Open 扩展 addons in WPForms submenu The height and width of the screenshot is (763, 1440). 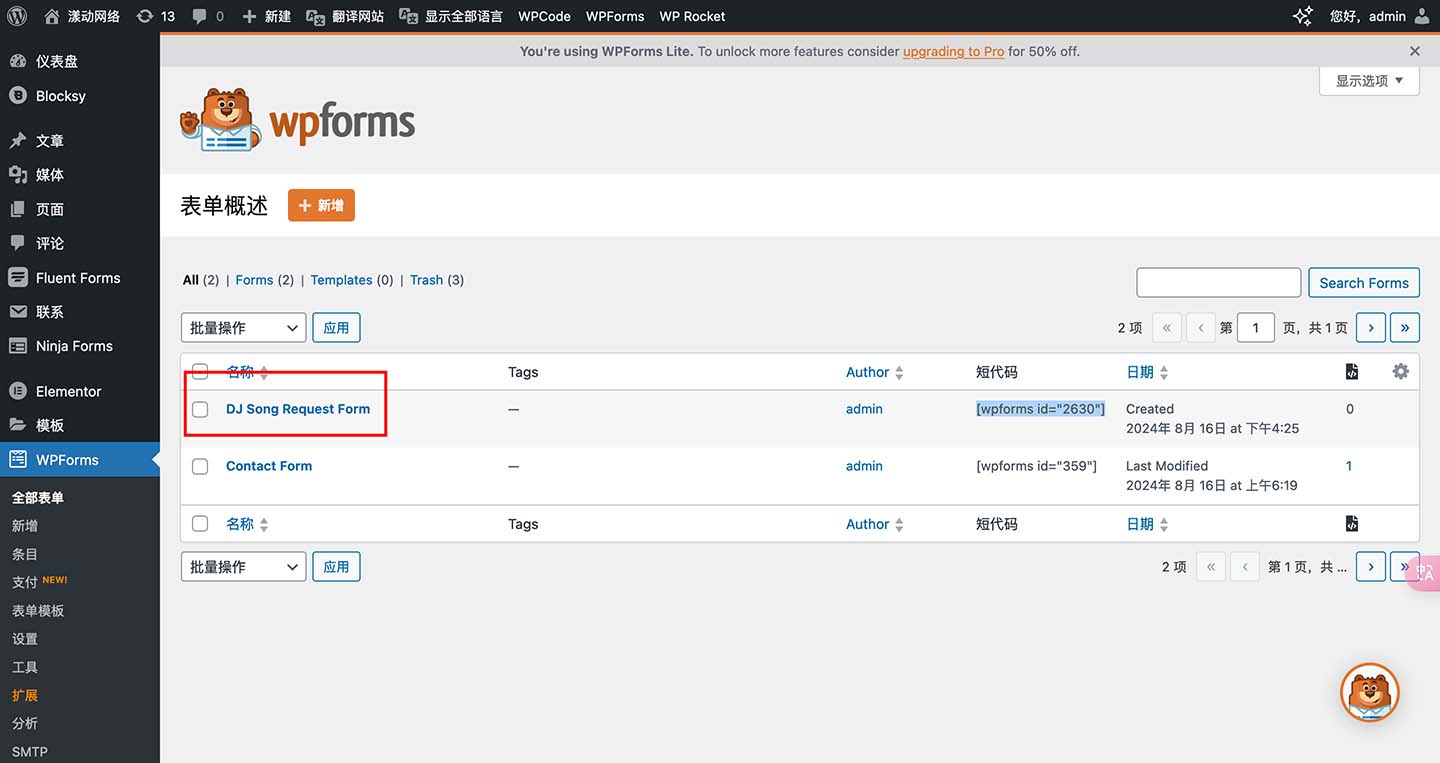point(25,695)
